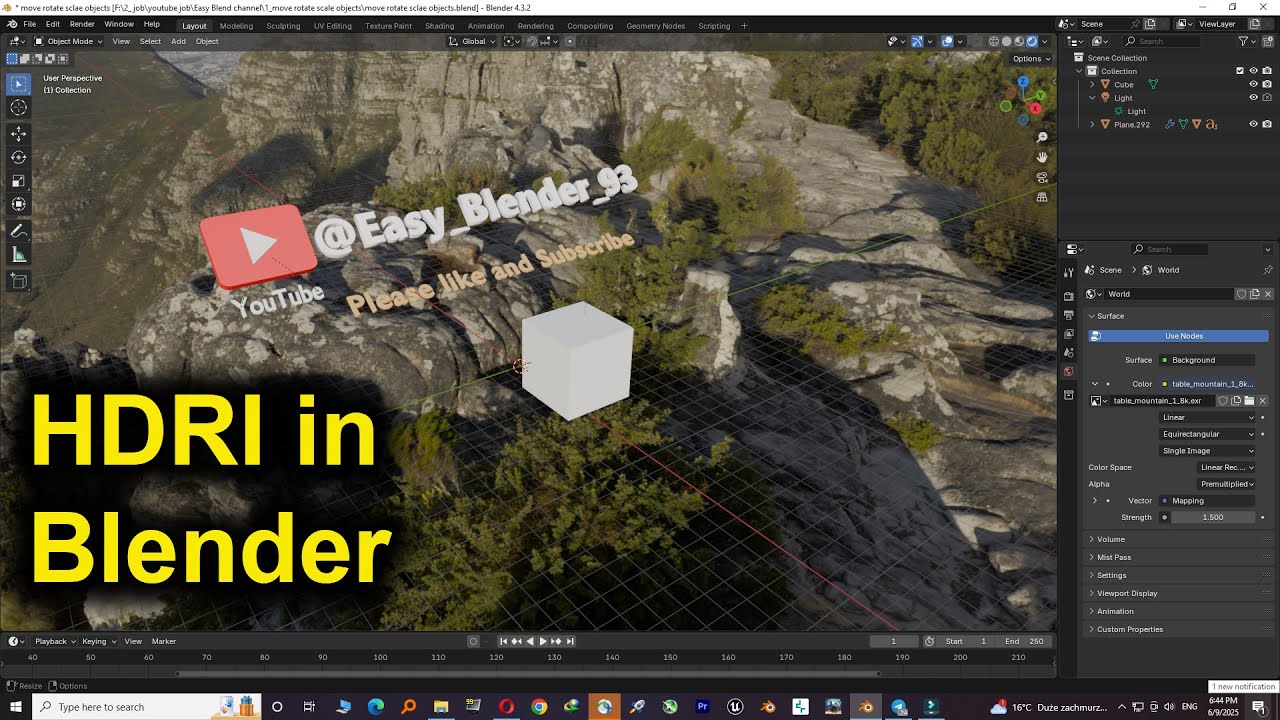This screenshot has width=1280, height=720.
Task: Open the Output properties tab
Action: (1069, 315)
